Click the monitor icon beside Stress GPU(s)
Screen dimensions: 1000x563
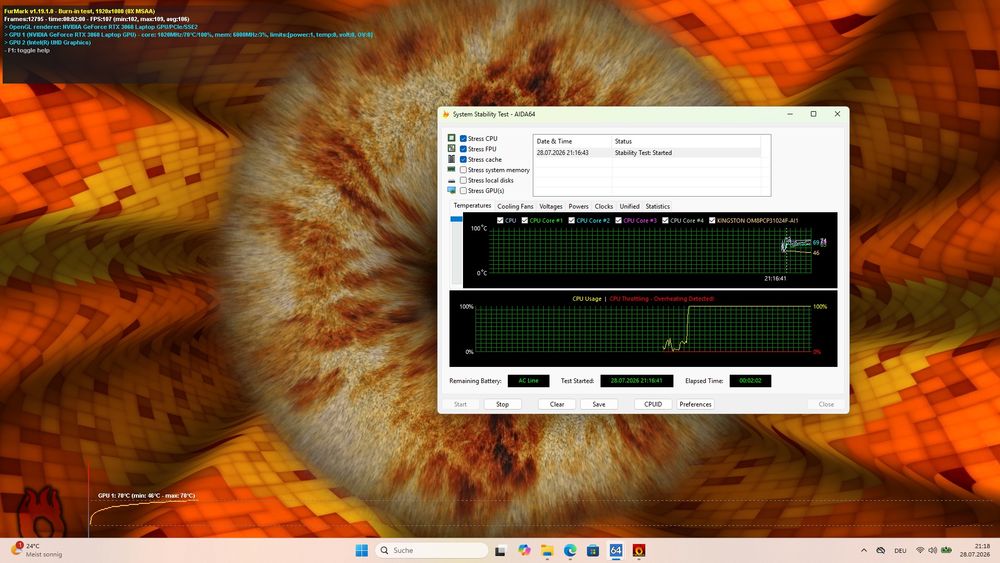[x=452, y=190]
